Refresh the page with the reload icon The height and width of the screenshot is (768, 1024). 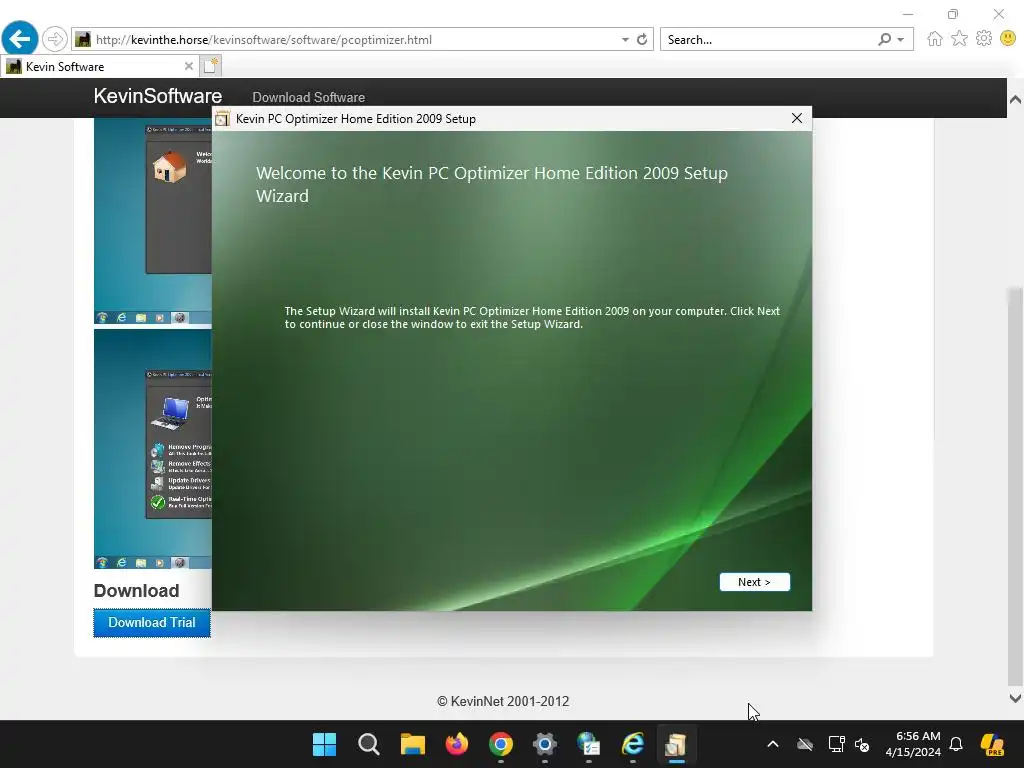[x=642, y=40]
